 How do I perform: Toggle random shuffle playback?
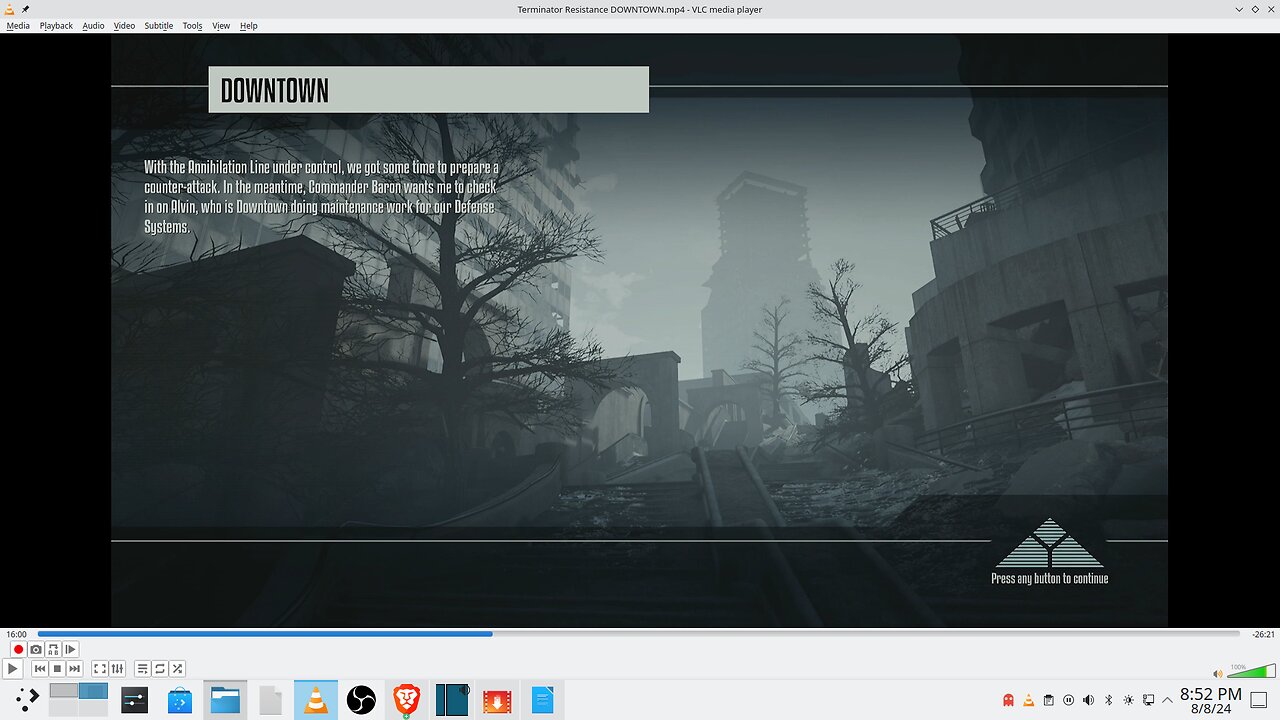(177, 669)
